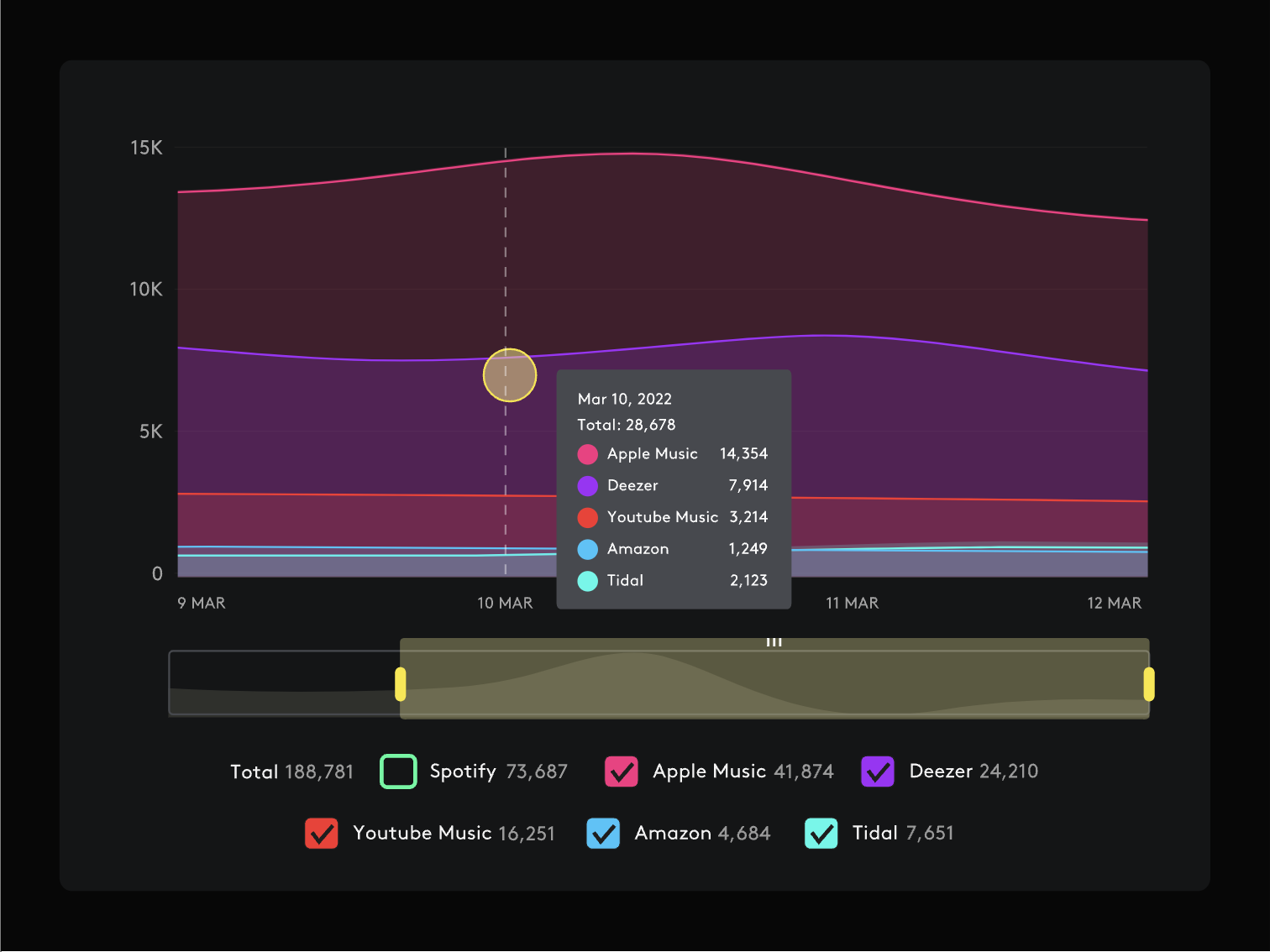Viewport: 1270px width, 952px height.
Task: Click the 9 MAR axis label
Action: 202,604
